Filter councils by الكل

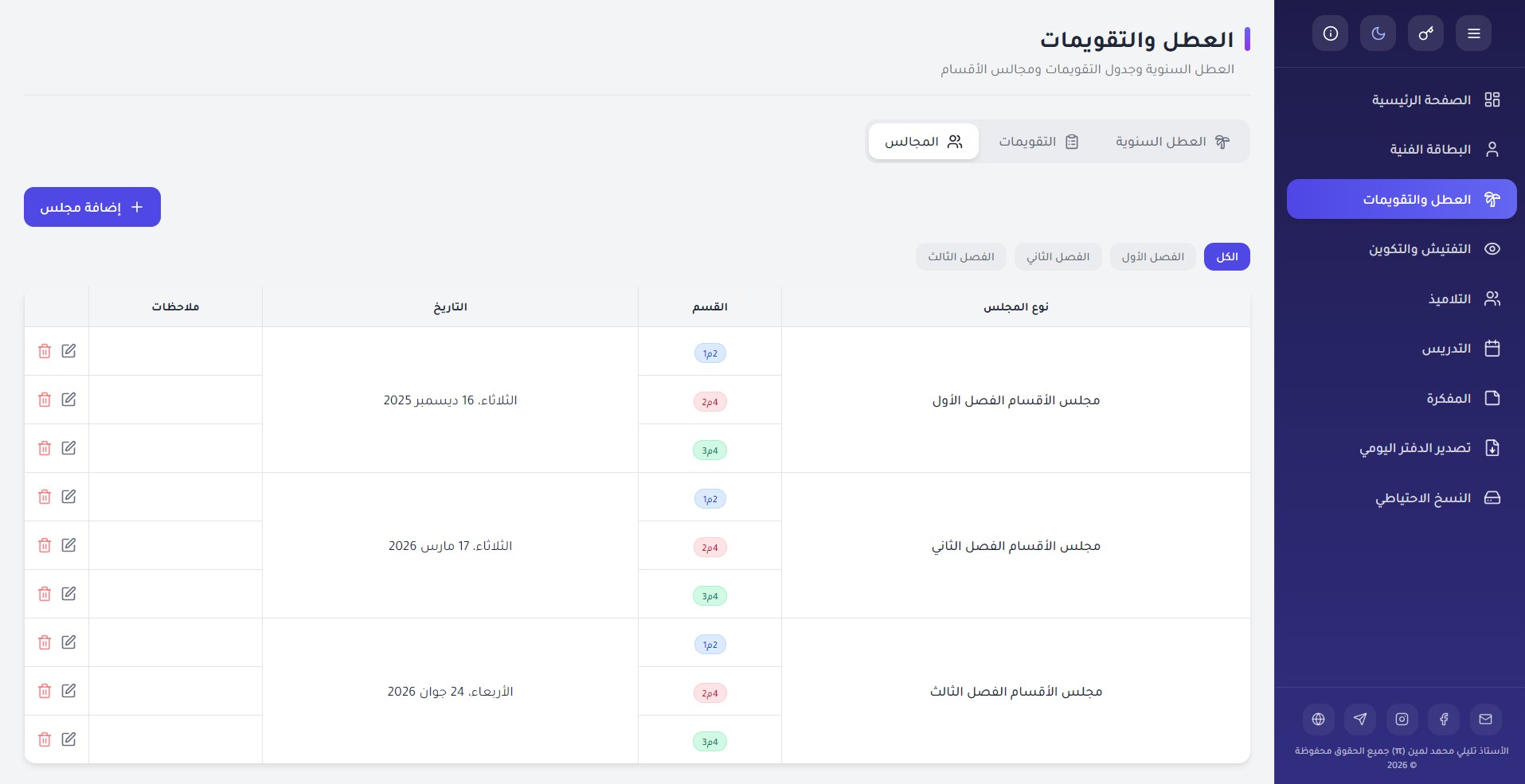(1227, 256)
